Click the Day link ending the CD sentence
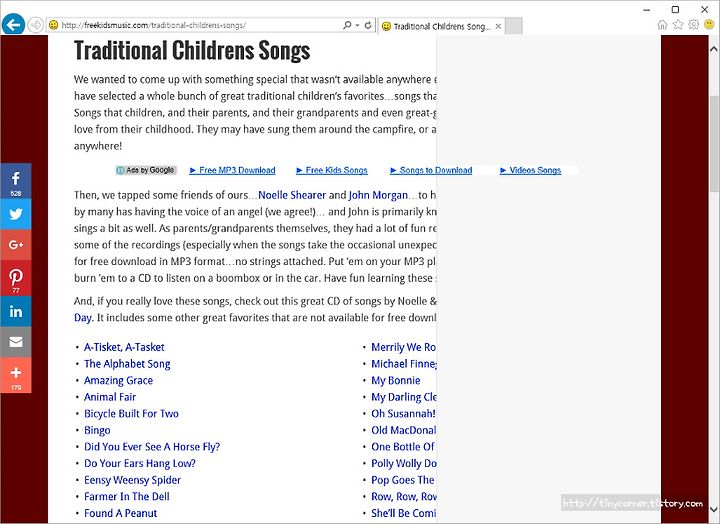Screen dimensions: 720x524 83,318
